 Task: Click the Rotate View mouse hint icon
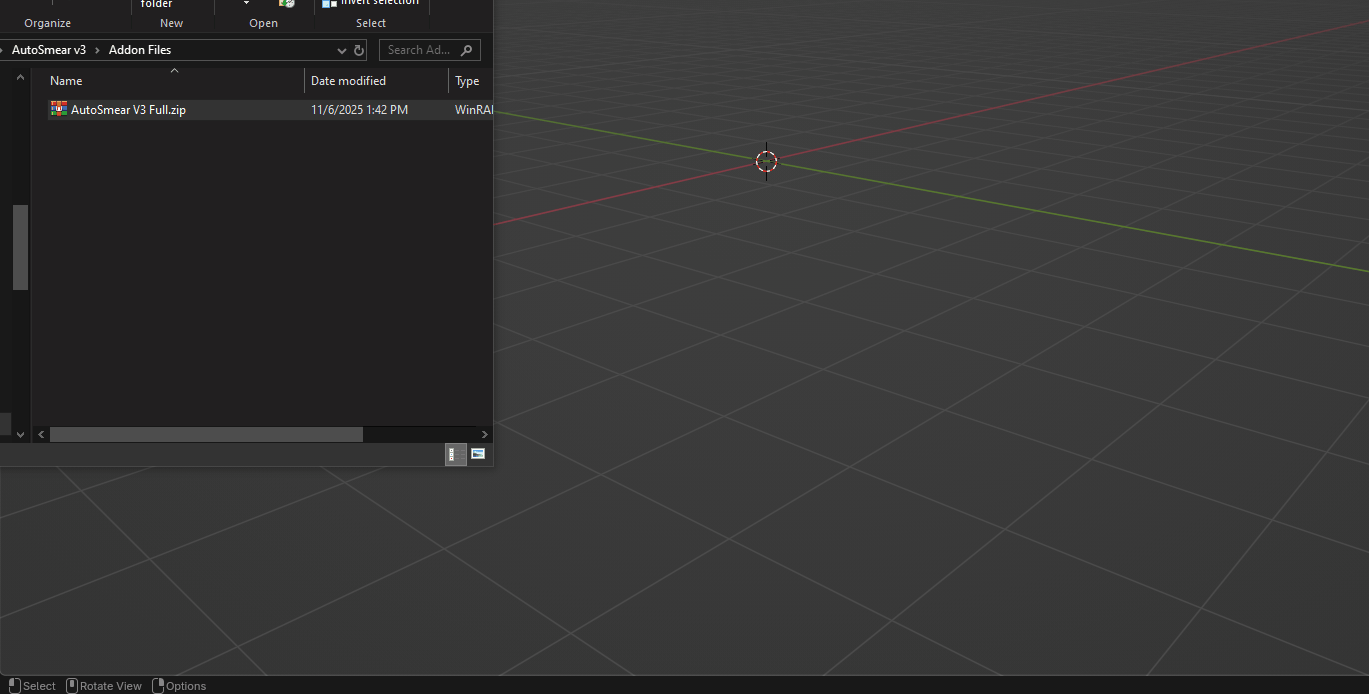72,685
